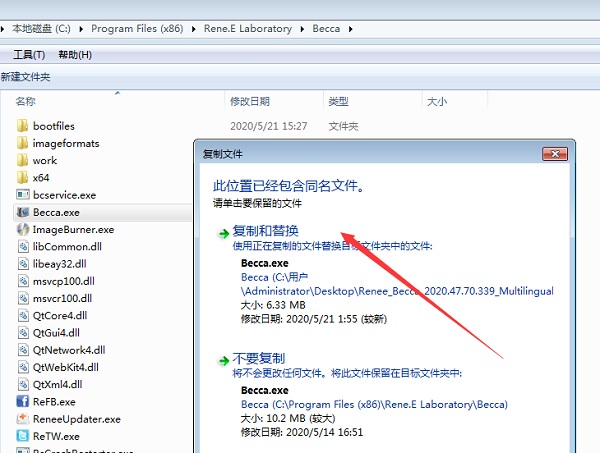Select the ReneeUpdater.exe file name
The height and width of the screenshot is (453, 600).
(x=77, y=419)
